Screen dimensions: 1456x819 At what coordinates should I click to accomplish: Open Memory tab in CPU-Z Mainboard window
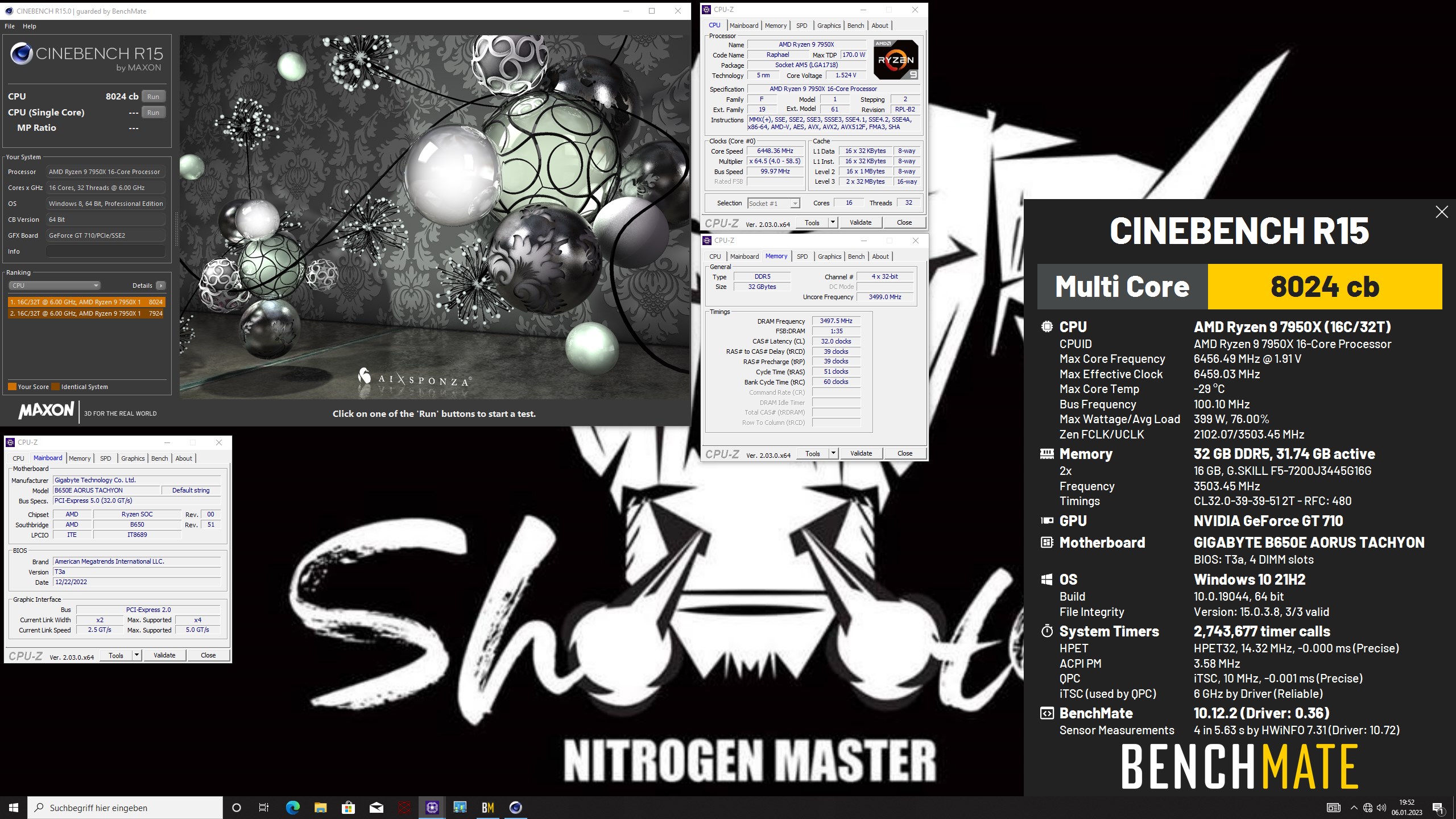pos(80,458)
